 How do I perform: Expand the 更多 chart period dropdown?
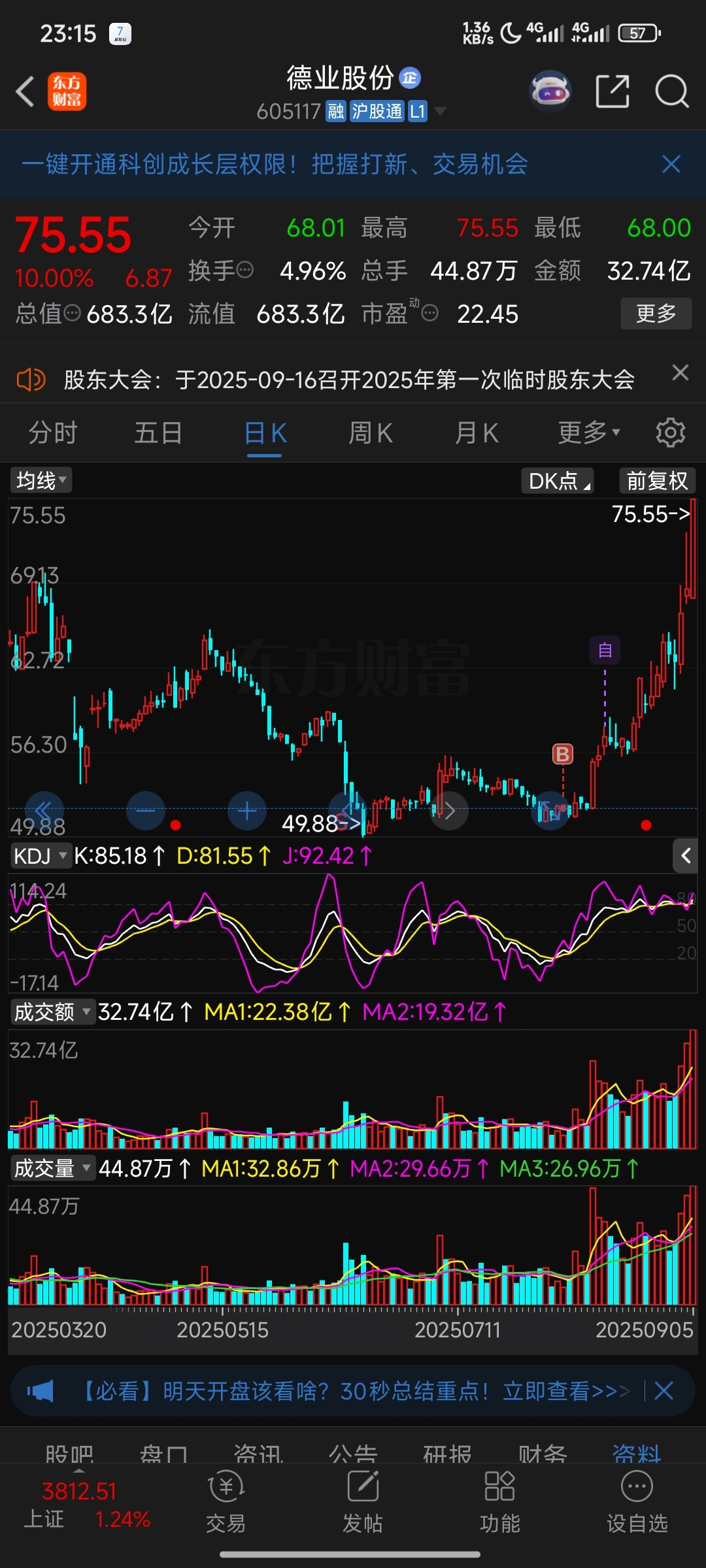coord(588,433)
